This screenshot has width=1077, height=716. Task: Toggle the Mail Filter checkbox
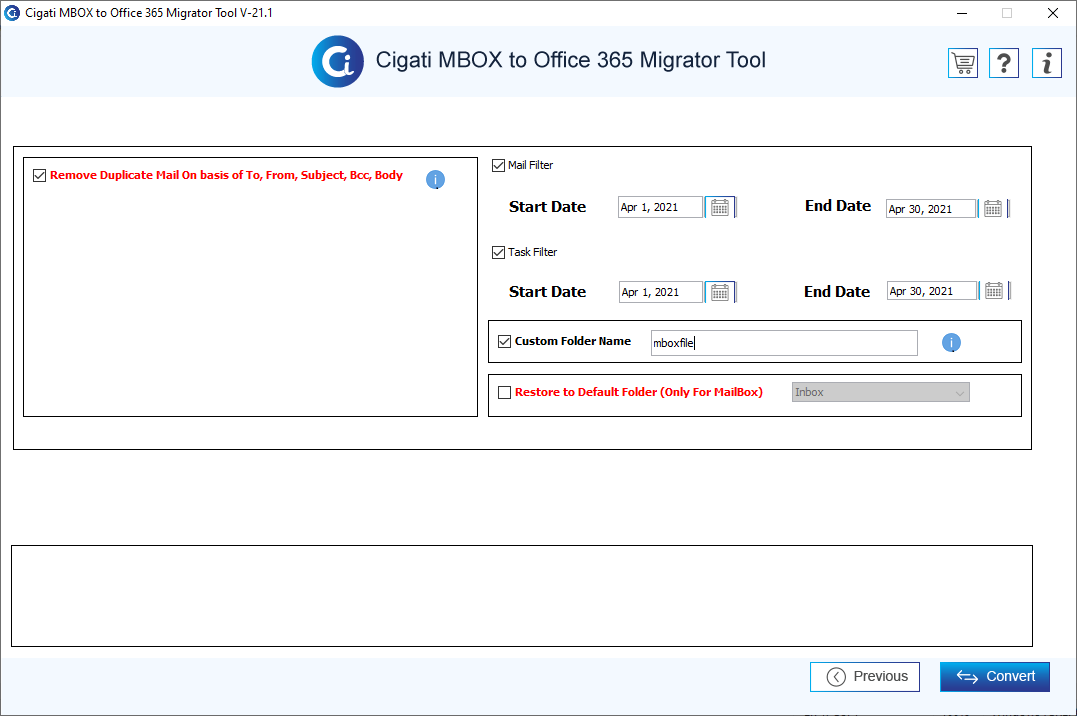tap(499, 166)
